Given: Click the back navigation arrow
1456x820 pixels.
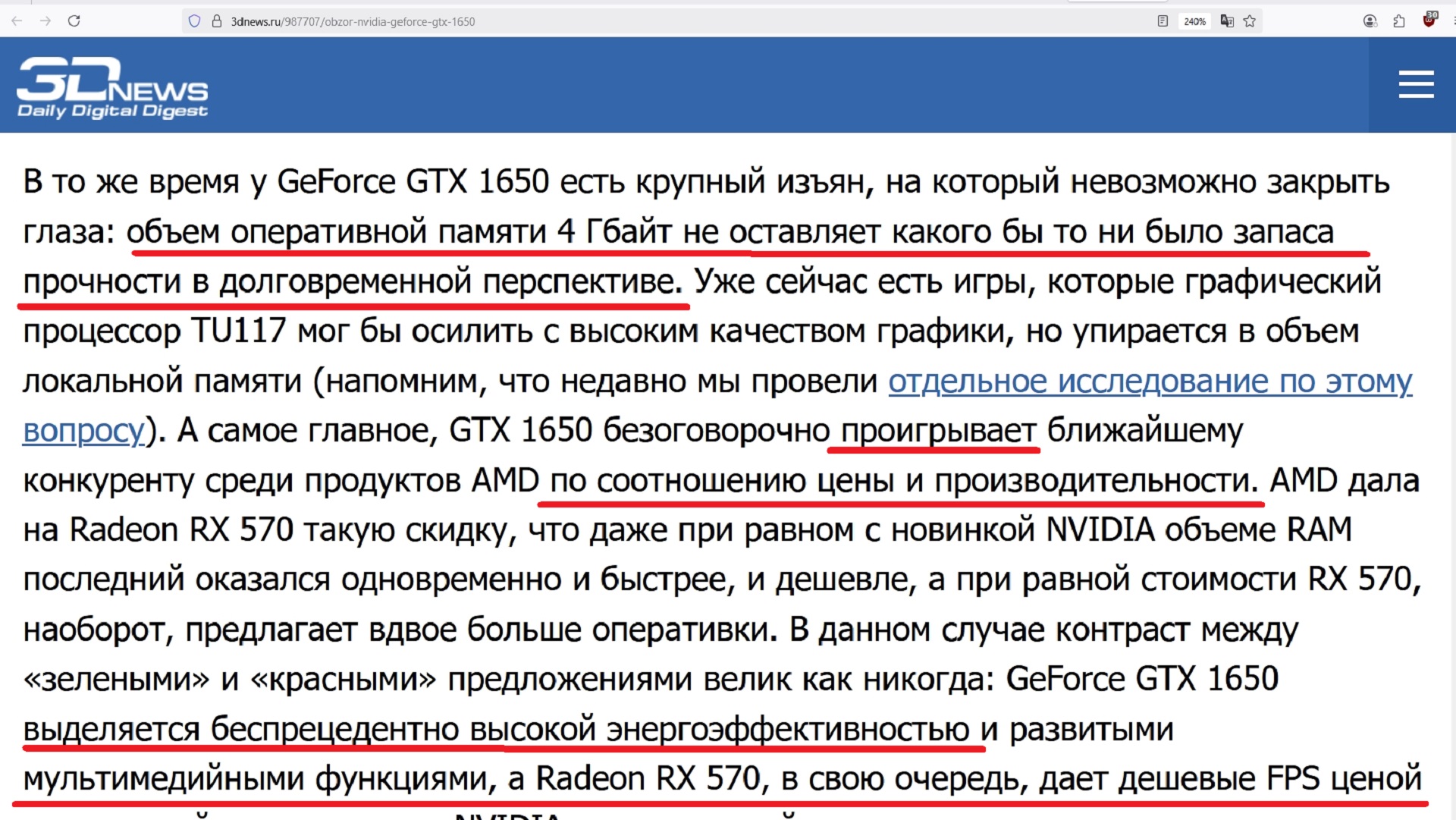Looking at the screenshot, I should [x=17, y=21].
